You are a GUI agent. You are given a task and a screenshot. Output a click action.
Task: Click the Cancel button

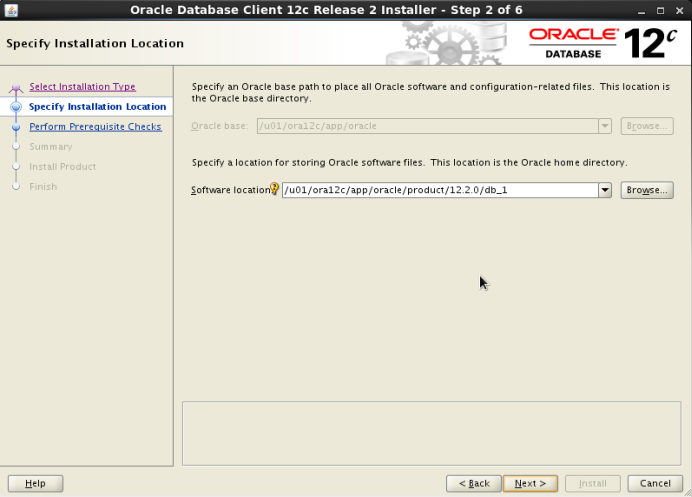655,483
